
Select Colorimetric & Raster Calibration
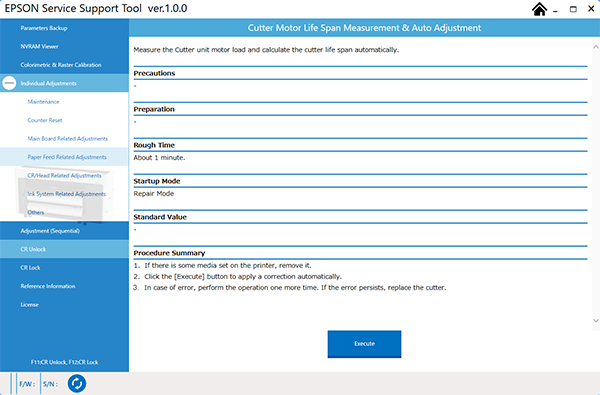tap(64, 65)
